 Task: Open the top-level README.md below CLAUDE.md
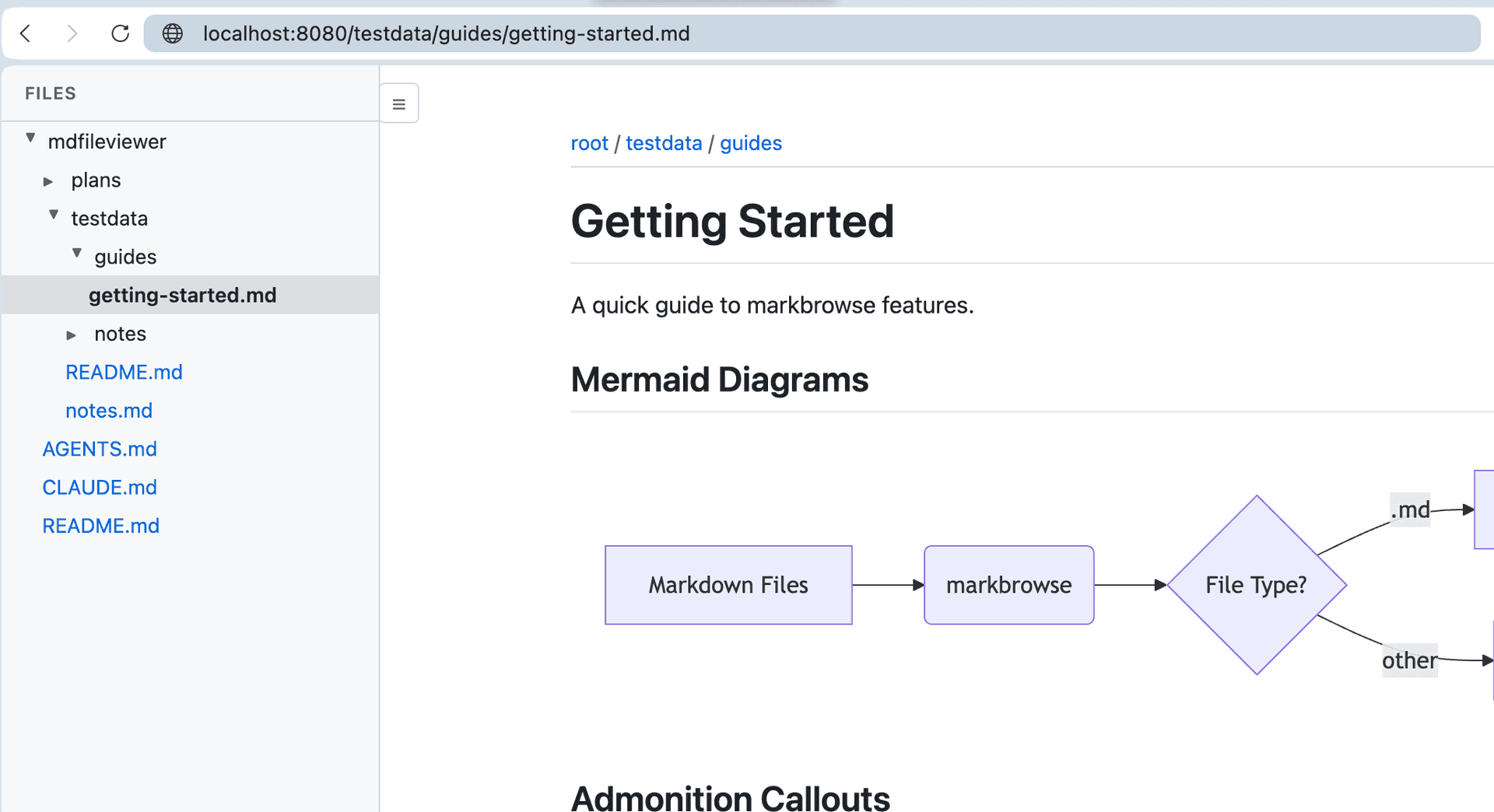point(100,526)
